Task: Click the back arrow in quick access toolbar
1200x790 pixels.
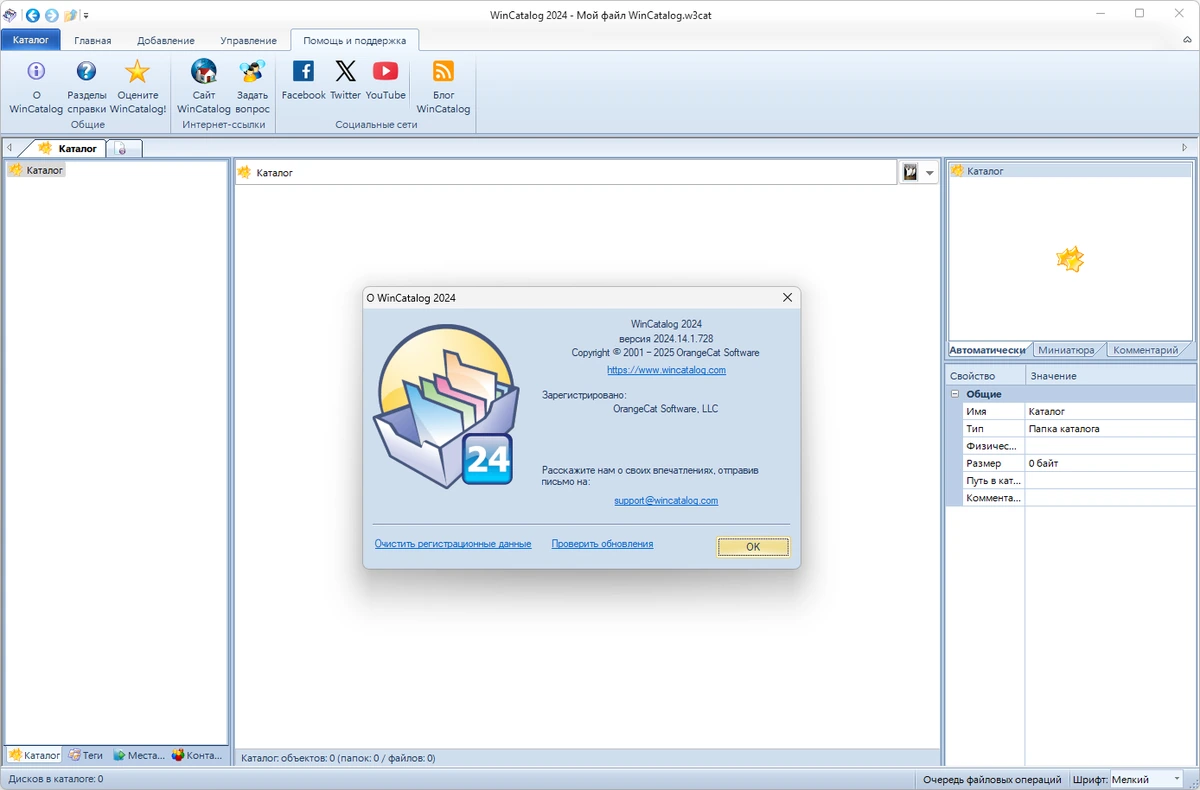Action: 33,15
